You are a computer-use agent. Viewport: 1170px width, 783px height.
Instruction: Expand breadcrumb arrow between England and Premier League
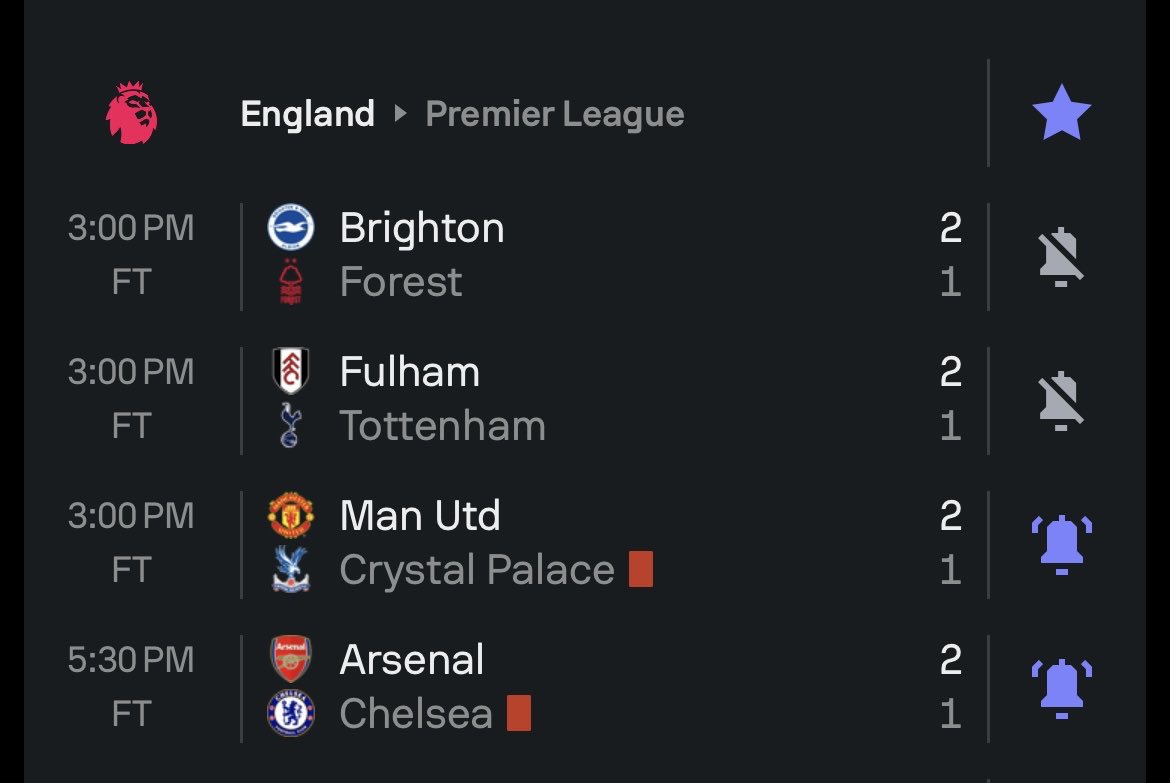coord(400,113)
